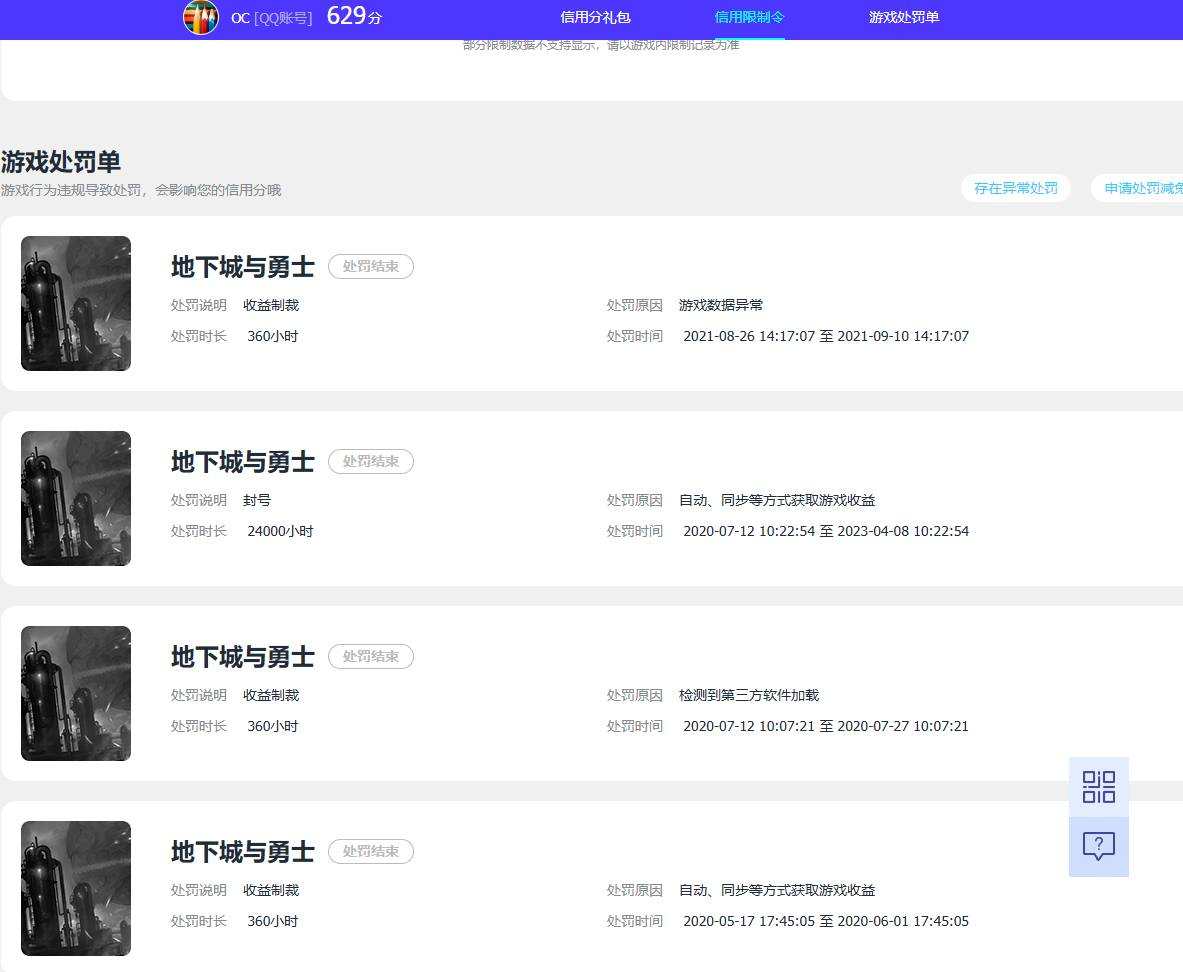Select 自动、同步等方式获取游戏收益 in 2020-05-17 record
Image resolution: width=1183 pixels, height=972 pixels.
(777, 890)
